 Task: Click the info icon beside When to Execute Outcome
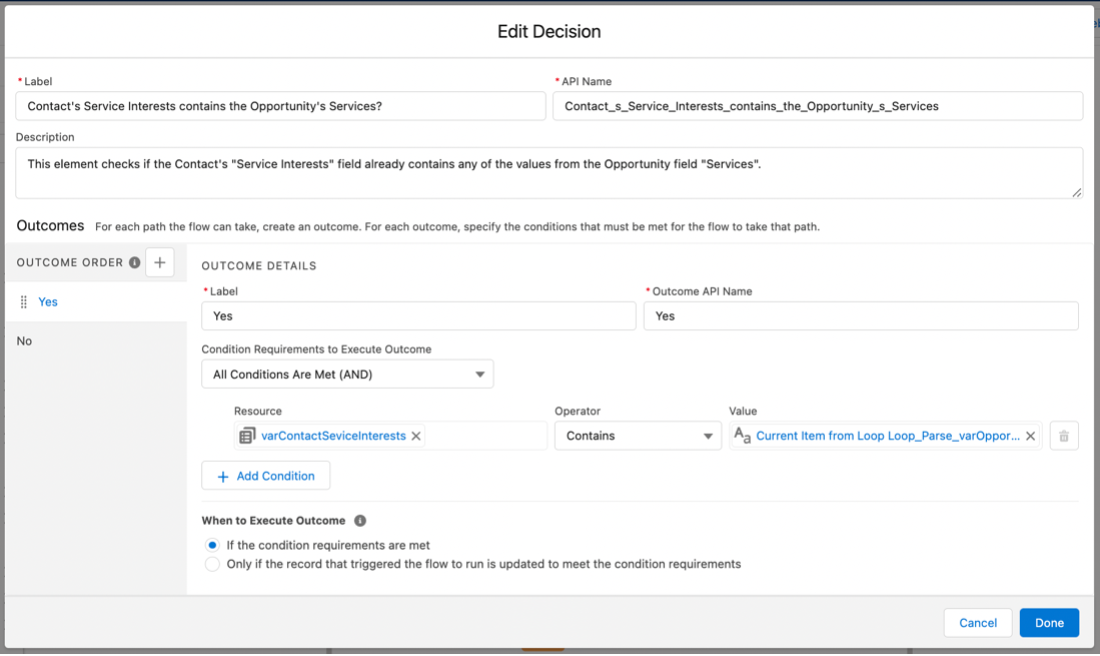(360, 520)
